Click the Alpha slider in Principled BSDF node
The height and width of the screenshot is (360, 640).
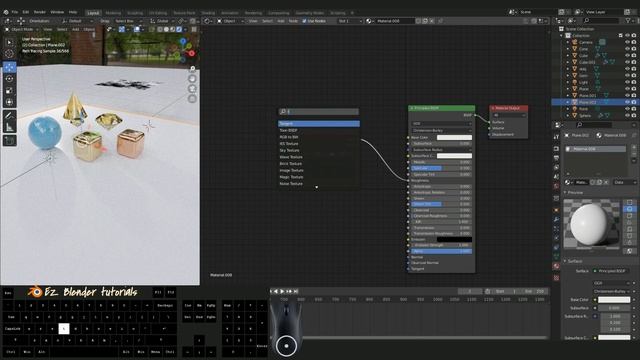point(442,251)
